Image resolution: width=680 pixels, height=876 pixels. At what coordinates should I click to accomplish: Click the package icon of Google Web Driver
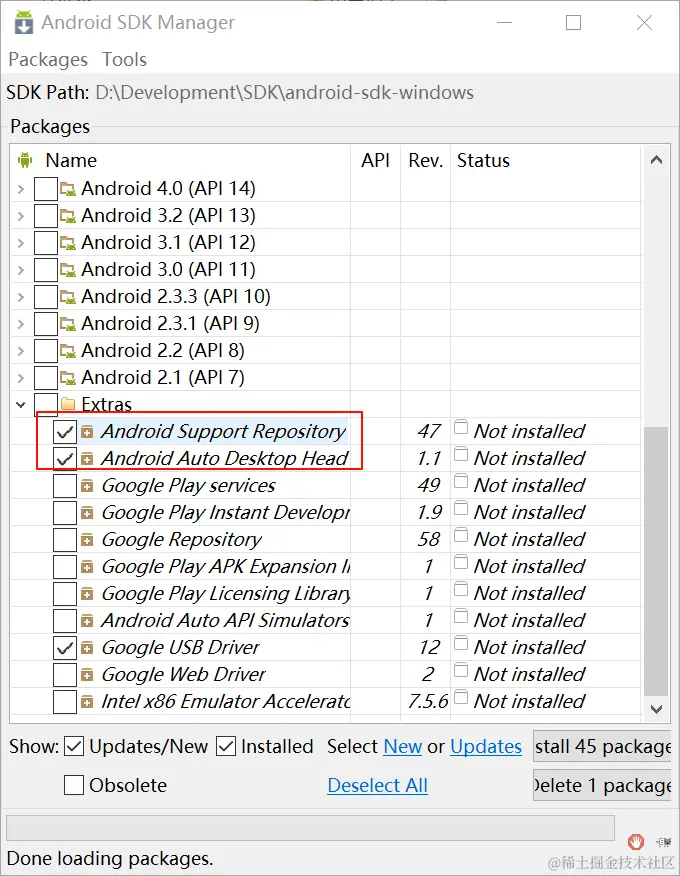click(x=87, y=675)
